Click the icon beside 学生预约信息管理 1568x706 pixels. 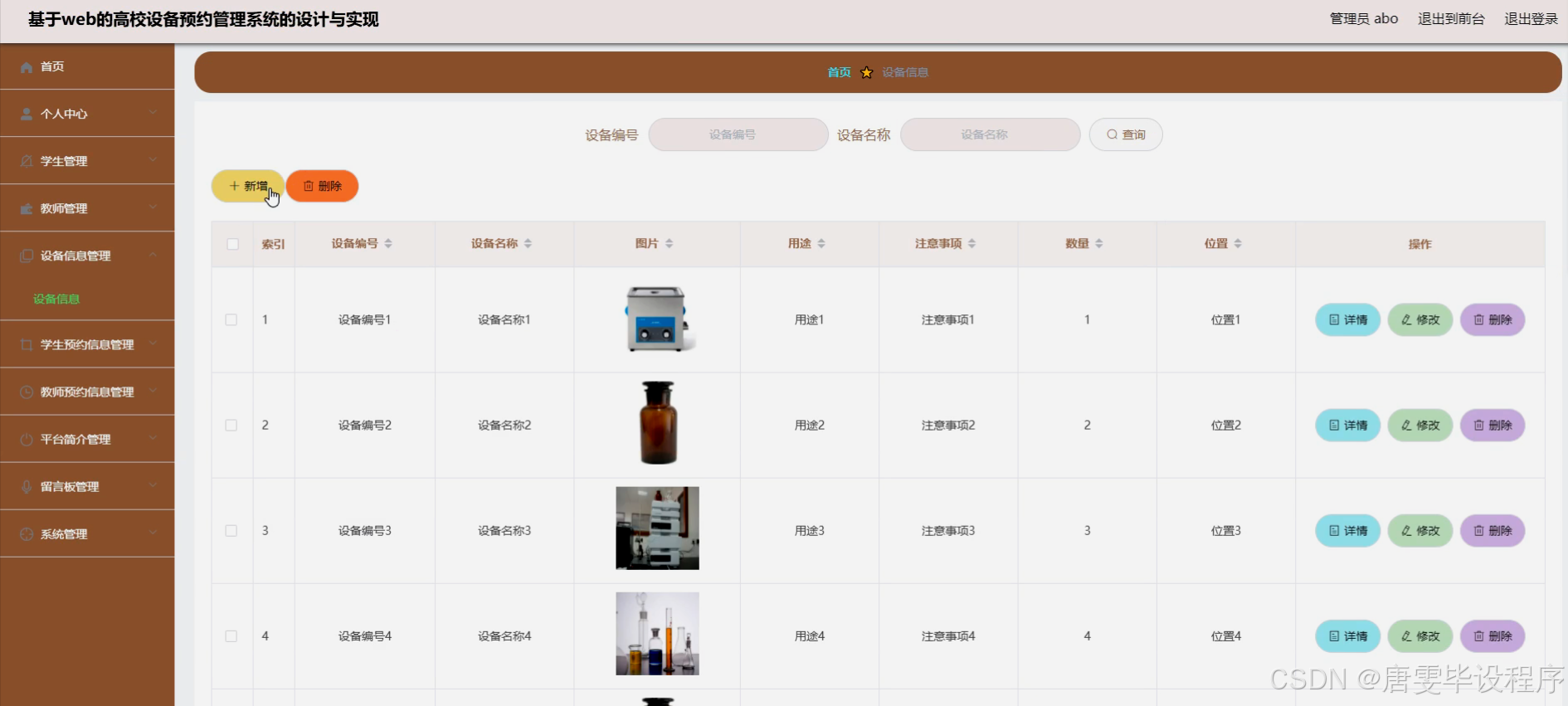[27, 344]
